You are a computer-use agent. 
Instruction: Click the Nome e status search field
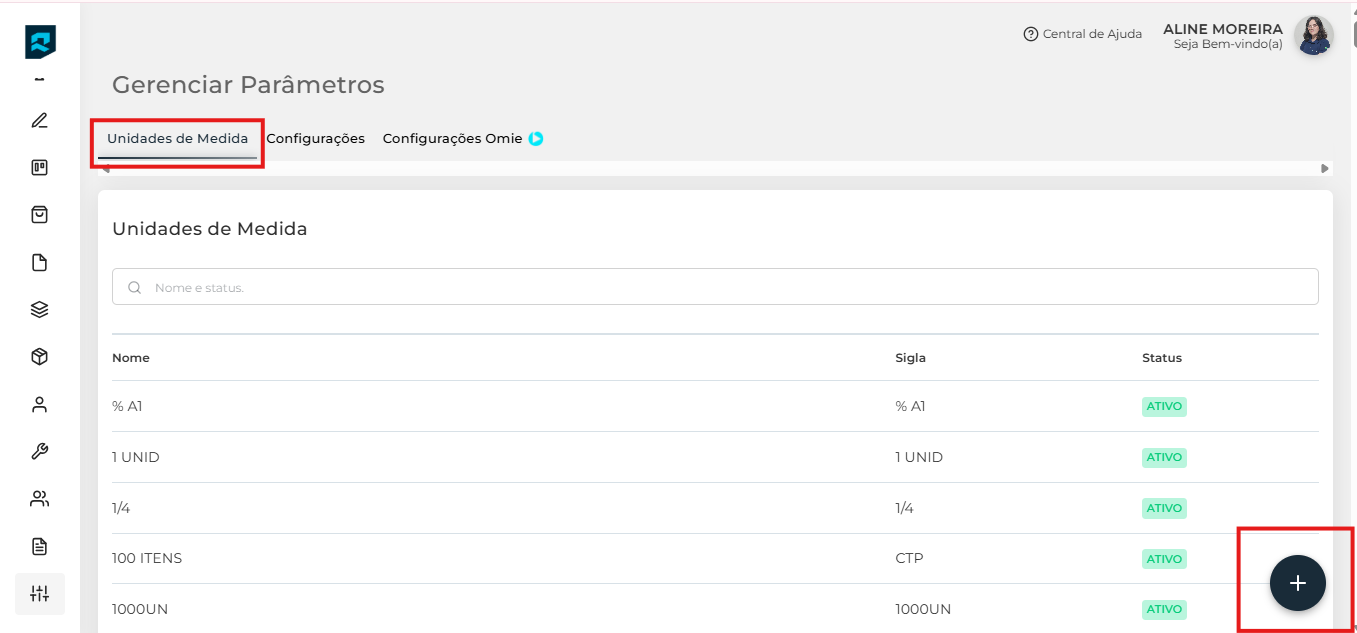coord(715,287)
